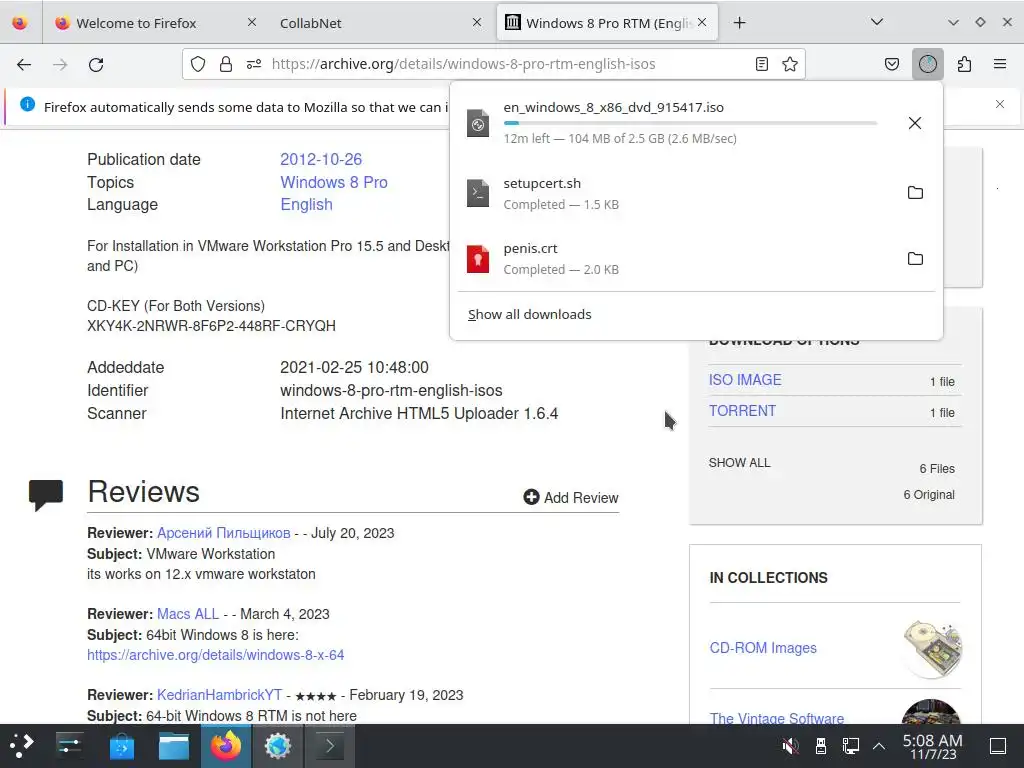Open reviewer Macs ALL profile
The height and width of the screenshot is (768, 1024).
click(188, 614)
